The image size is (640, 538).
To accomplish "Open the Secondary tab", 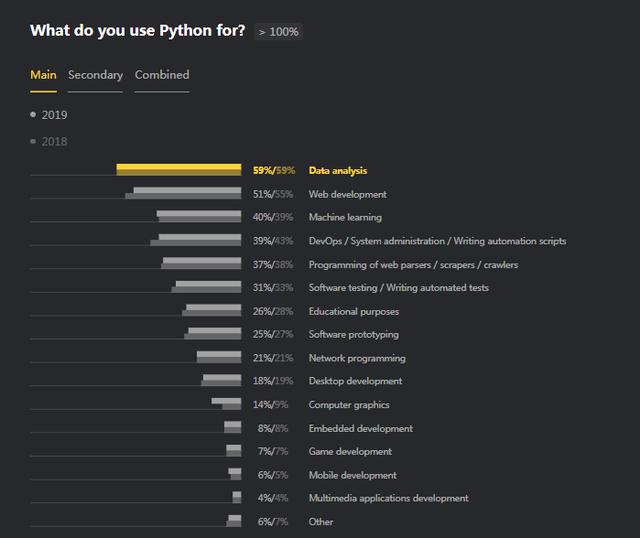I will tap(95, 75).
